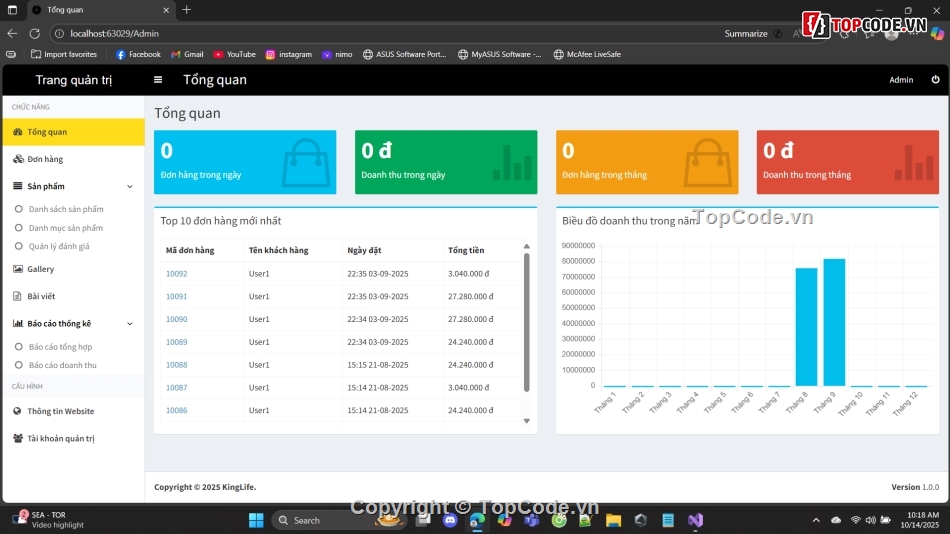Click the Tổng quan browser tab

90,9
